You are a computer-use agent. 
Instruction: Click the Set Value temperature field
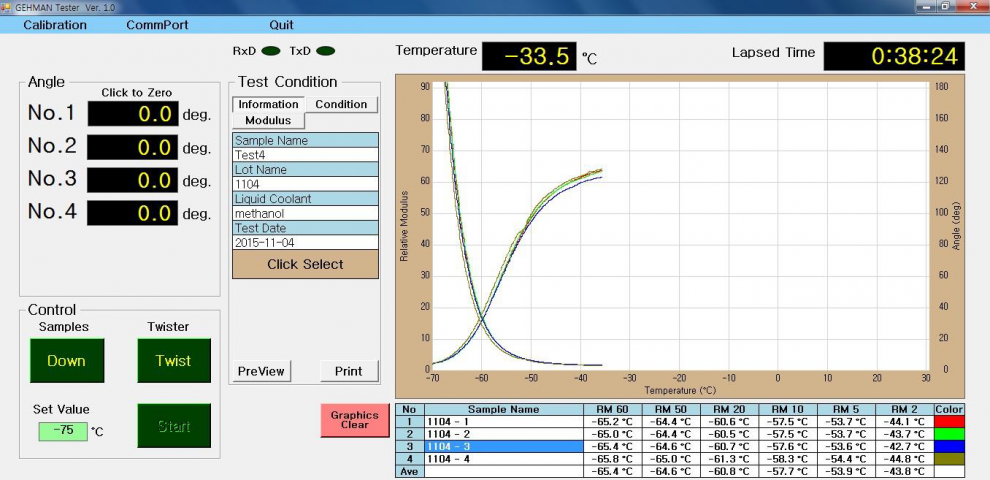tap(63, 431)
